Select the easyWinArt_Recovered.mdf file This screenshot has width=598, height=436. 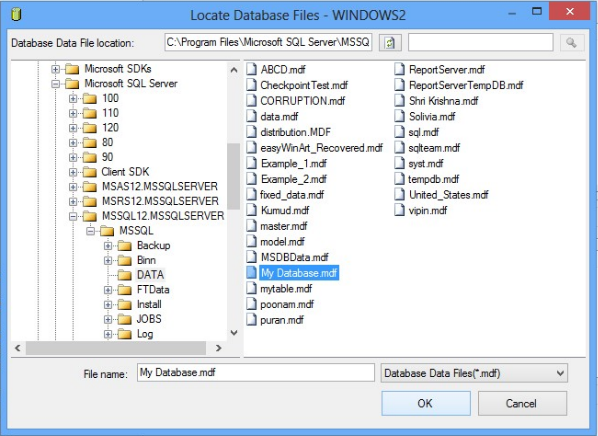click(x=322, y=148)
